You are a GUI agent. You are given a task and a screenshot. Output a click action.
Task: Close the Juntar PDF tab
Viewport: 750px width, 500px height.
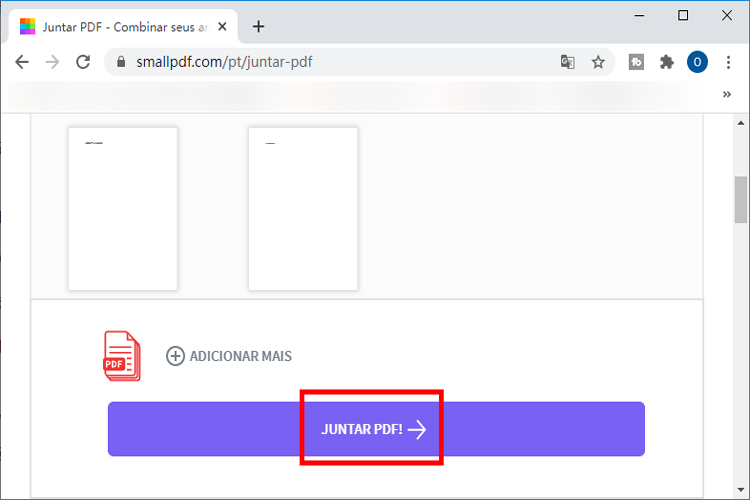click(x=222, y=27)
